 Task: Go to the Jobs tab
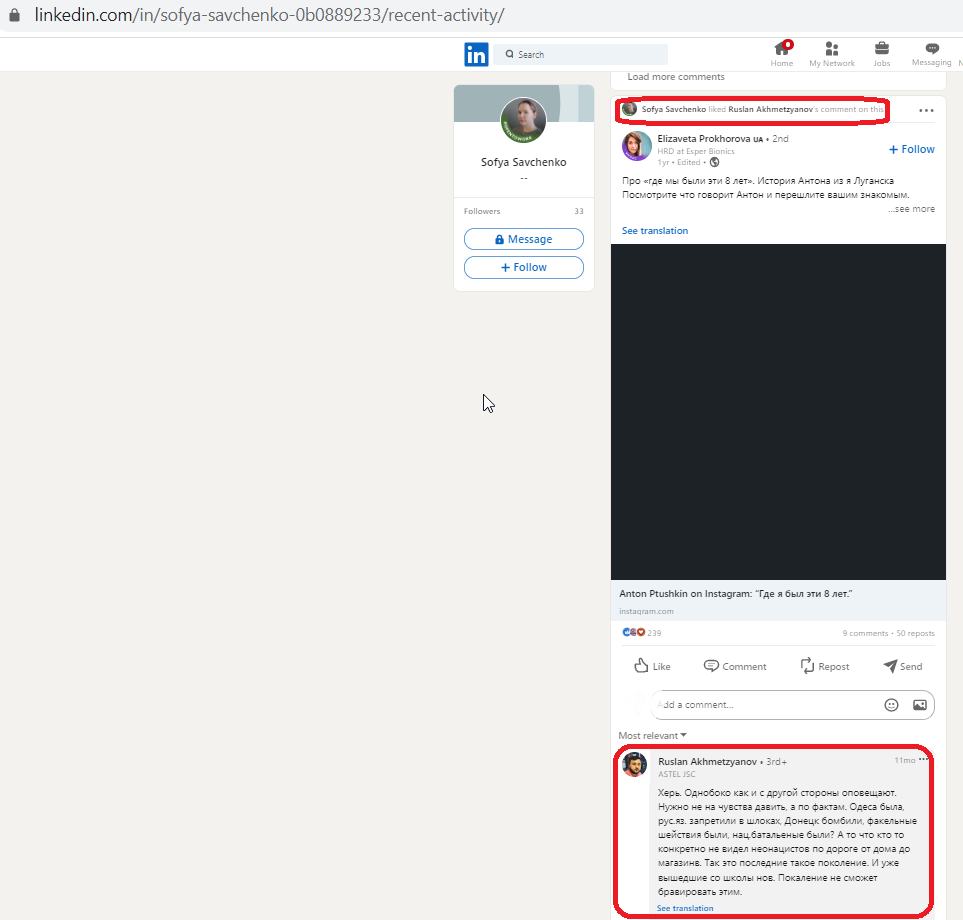click(881, 53)
